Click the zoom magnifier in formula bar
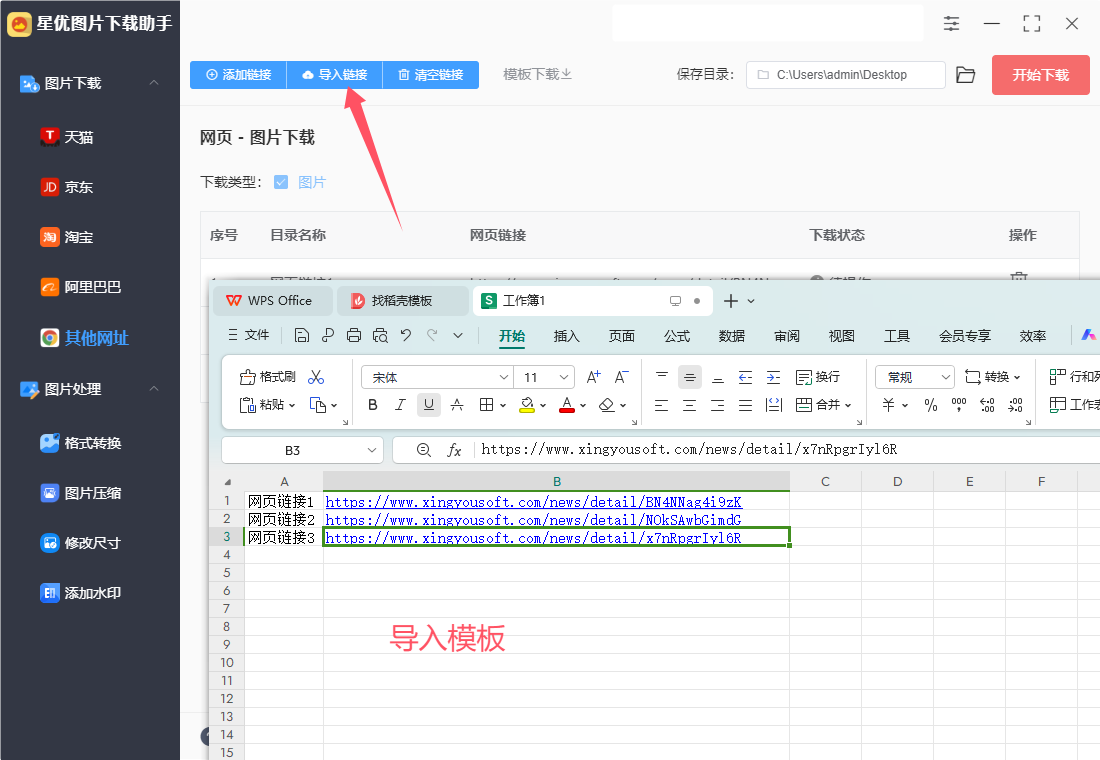Screen dimensions: 1100x760 click(x=424, y=450)
